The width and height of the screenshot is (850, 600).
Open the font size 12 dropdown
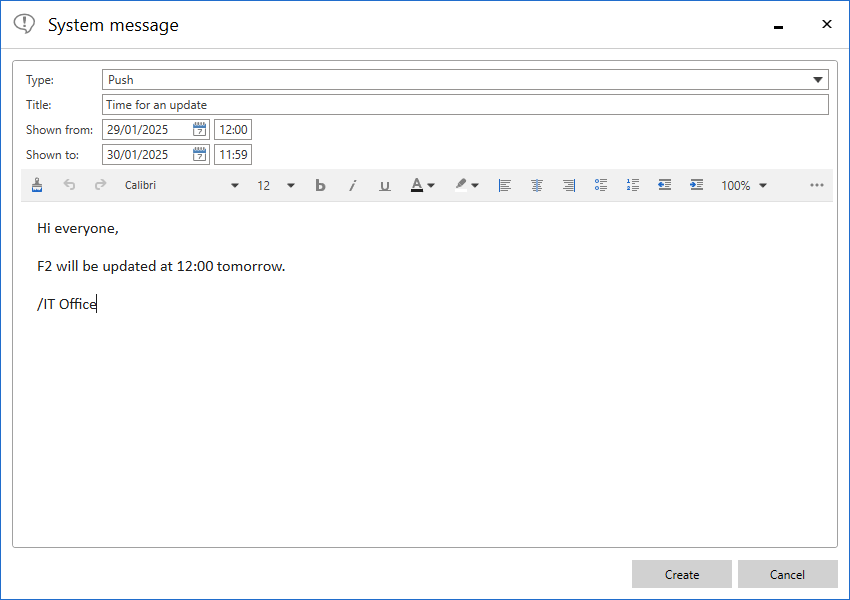[x=276, y=185]
